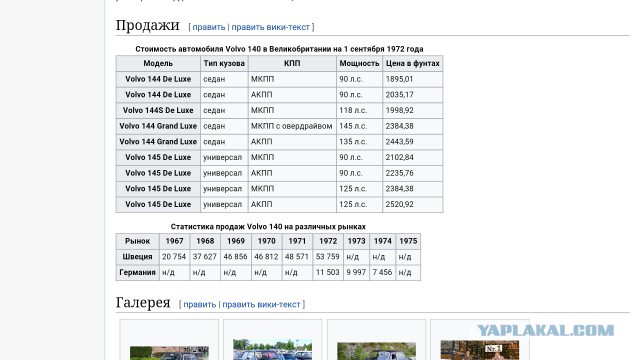Click sales value '11 503'
The height and width of the screenshot is (360, 640).
pyautogui.click(x=328, y=272)
